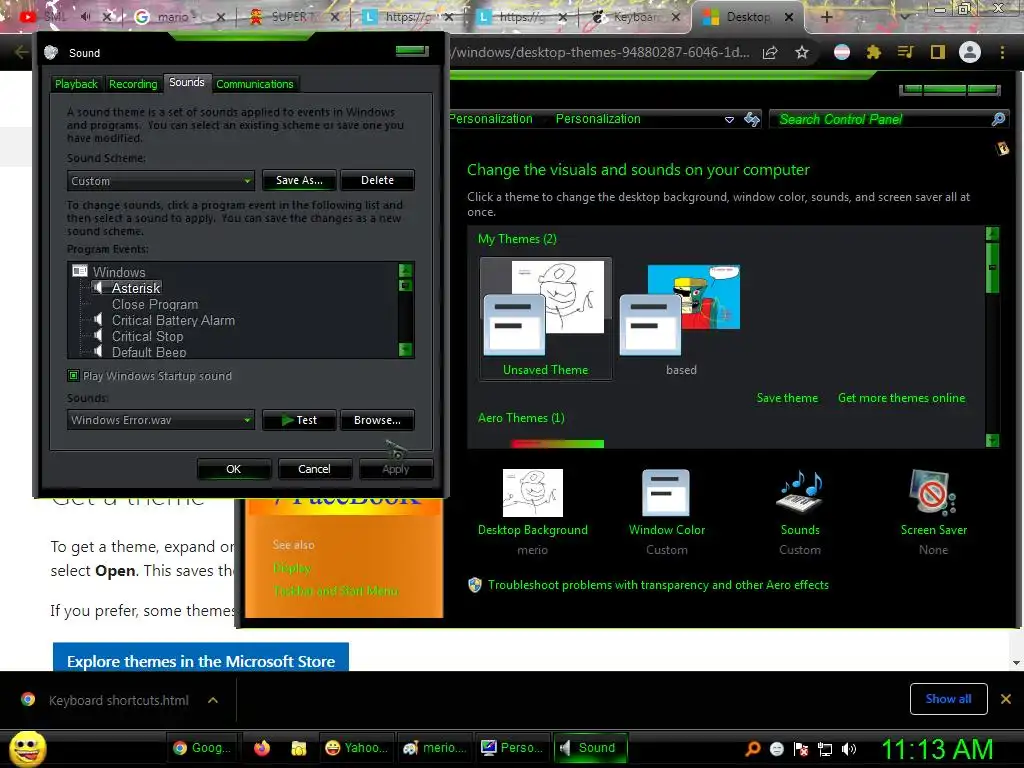Viewport: 1024px width, 768px height.
Task: Click the refresh icon beside the address bar
Action: [x=752, y=119]
